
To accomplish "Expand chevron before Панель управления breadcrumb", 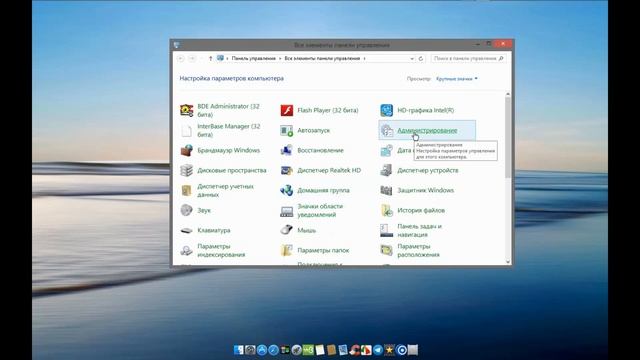I will (227, 58).
